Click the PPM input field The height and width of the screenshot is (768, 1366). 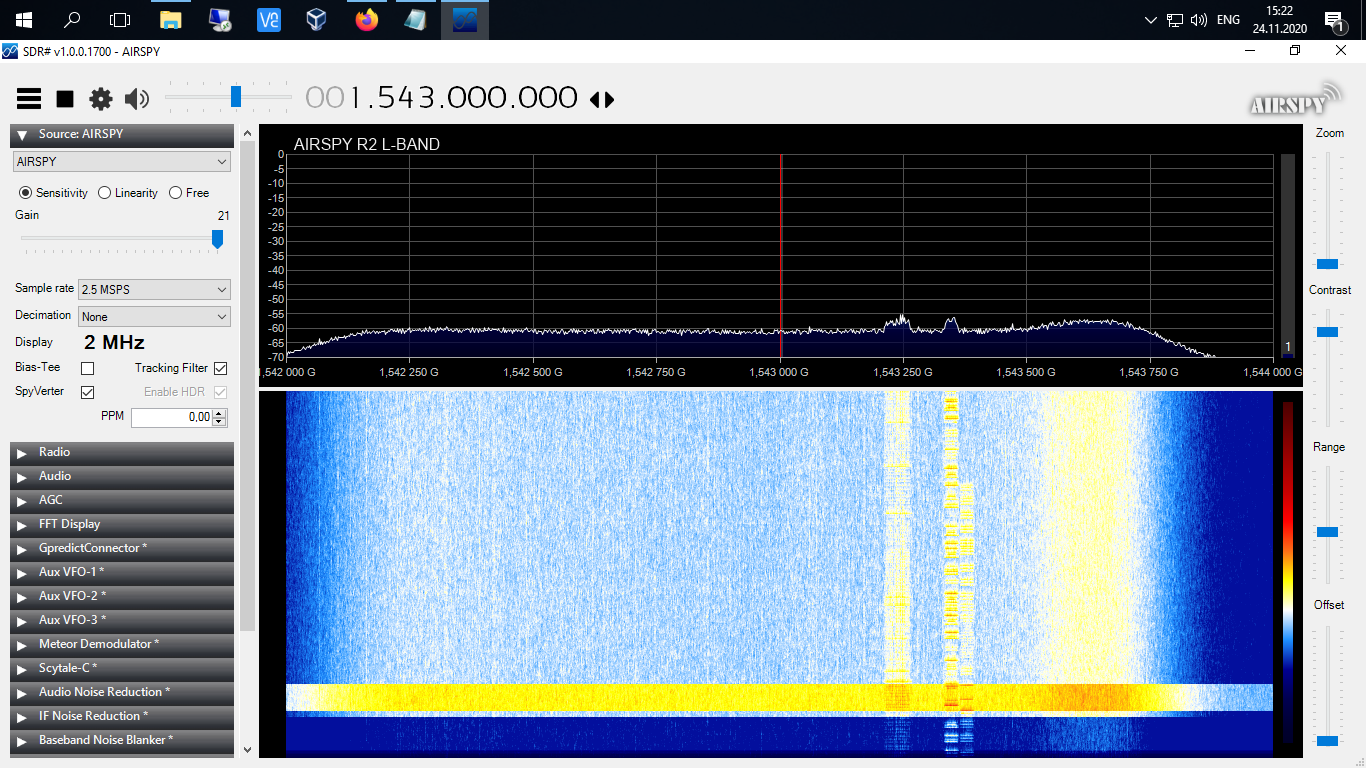click(x=171, y=417)
